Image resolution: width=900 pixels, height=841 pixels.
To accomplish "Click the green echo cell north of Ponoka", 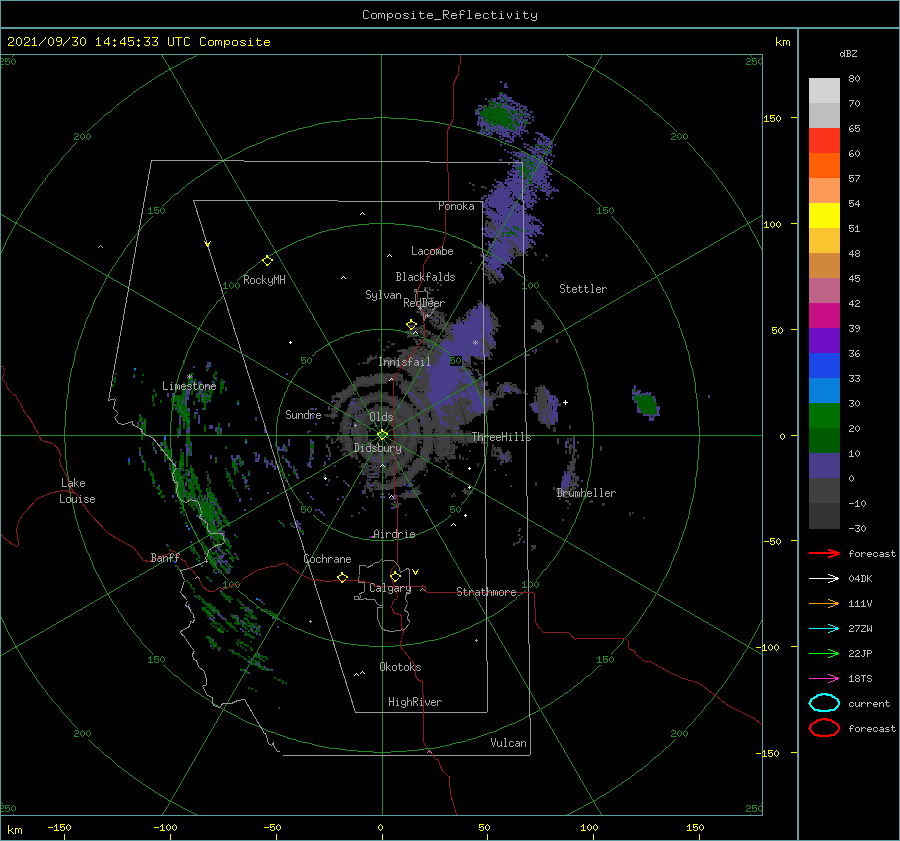I will (x=499, y=115).
